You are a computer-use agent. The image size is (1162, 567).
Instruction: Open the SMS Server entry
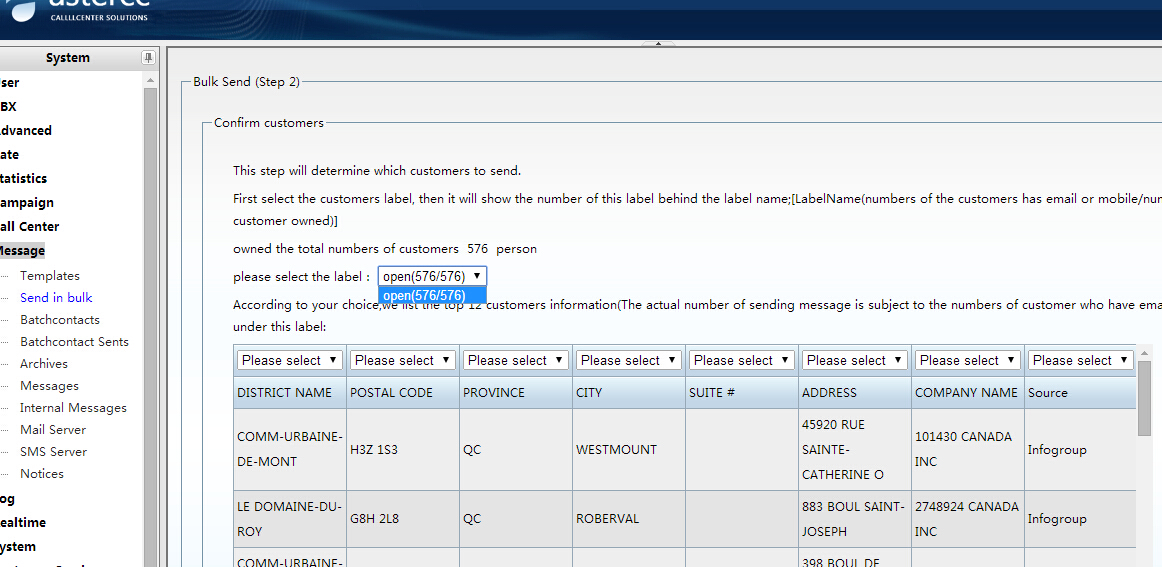53,452
